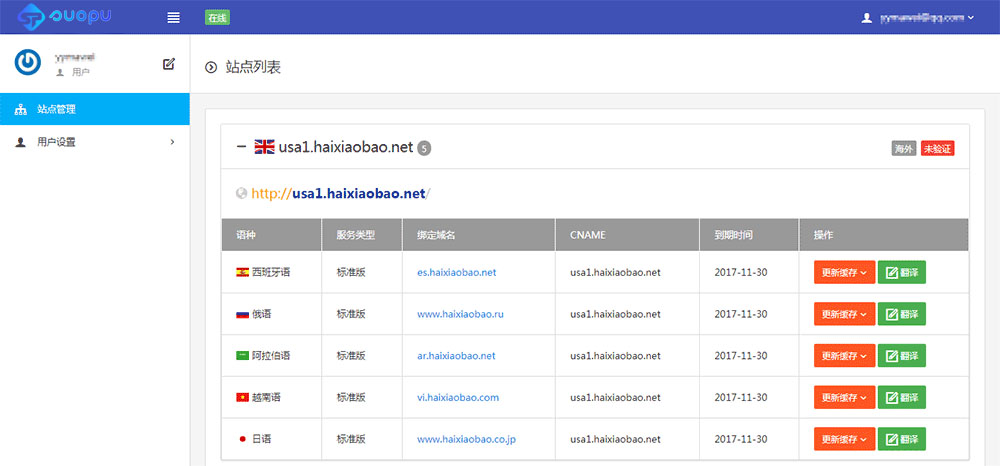Image resolution: width=1000 pixels, height=466 pixels.
Task: Click the blue power avatar icon
Action: pyautogui.click(x=28, y=62)
